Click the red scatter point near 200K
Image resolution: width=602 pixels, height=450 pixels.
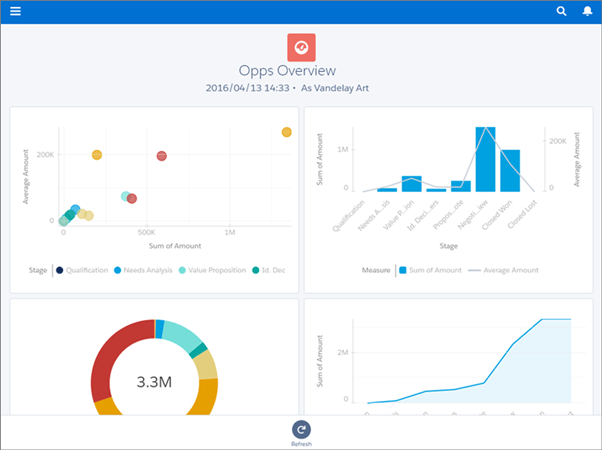click(x=162, y=156)
